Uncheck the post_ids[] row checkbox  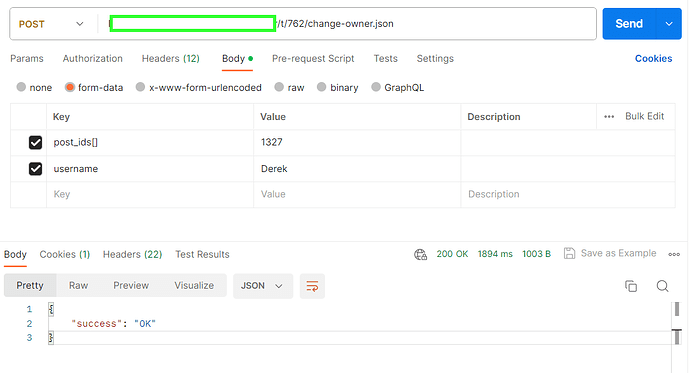point(35,143)
